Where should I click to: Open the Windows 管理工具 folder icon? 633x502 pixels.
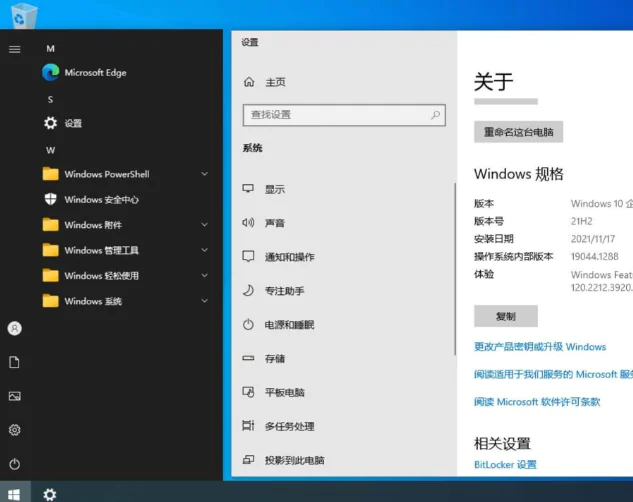(50, 250)
